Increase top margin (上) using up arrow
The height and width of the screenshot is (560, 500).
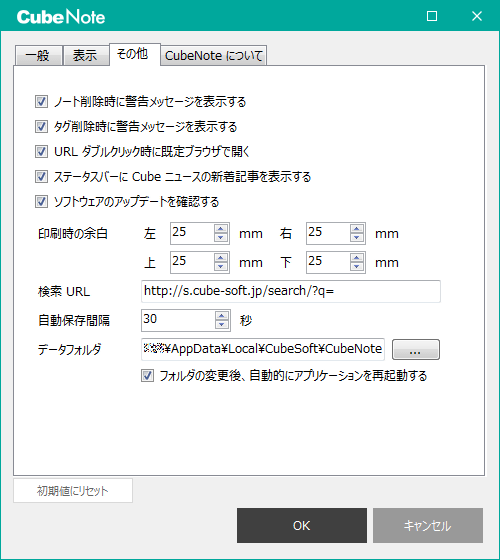pyautogui.click(x=221, y=258)
